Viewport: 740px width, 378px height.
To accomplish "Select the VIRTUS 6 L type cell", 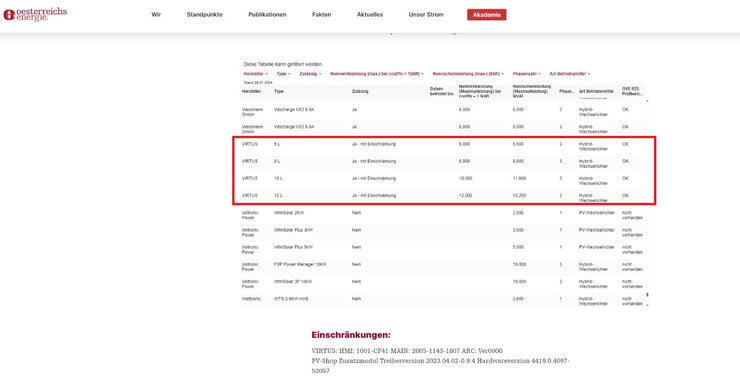I will [x=277, y=144].
